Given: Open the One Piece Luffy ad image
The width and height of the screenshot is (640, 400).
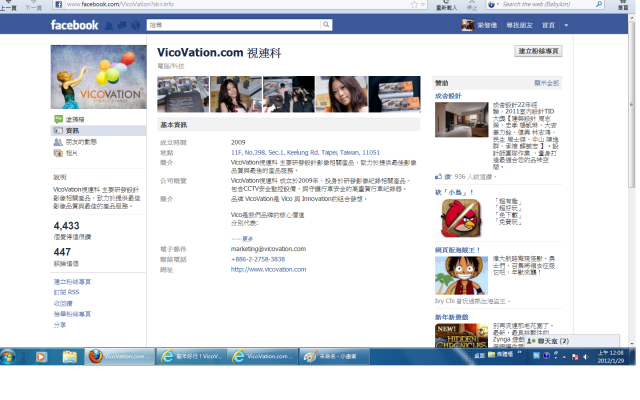Looking at the screenshot, I should coord(462,276).
